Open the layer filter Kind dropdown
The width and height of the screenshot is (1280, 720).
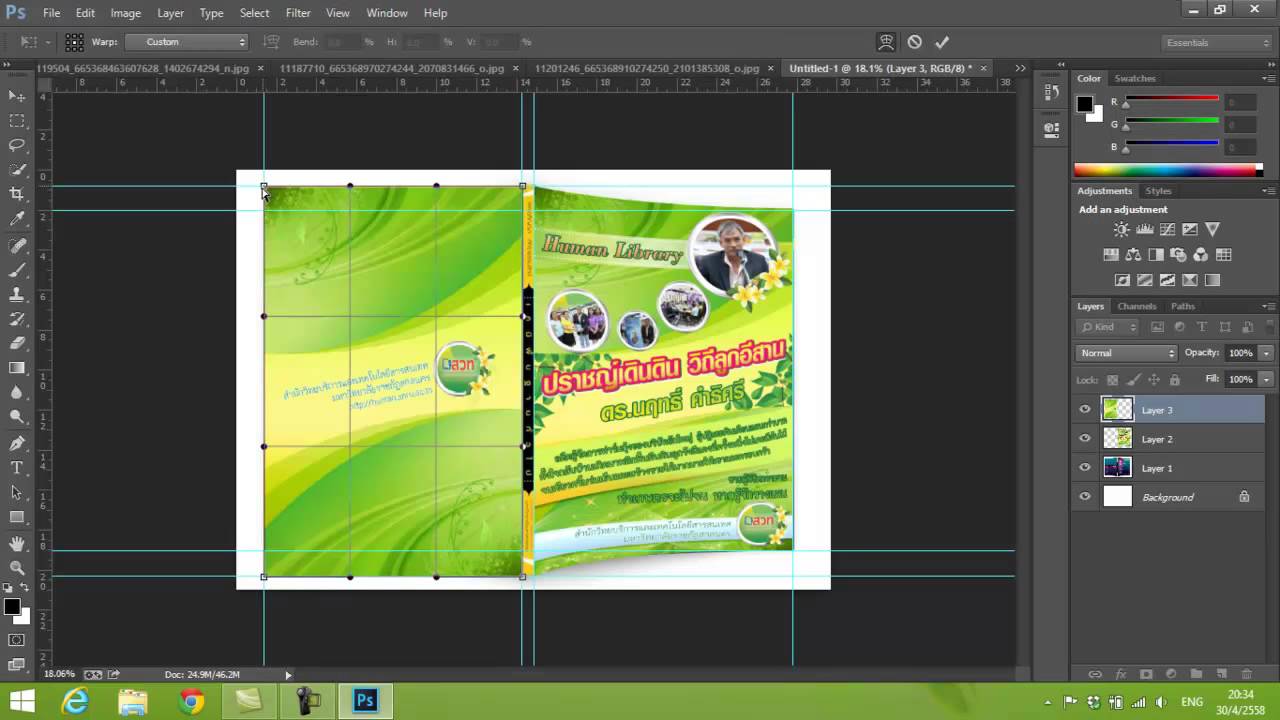coord(1109,327)
